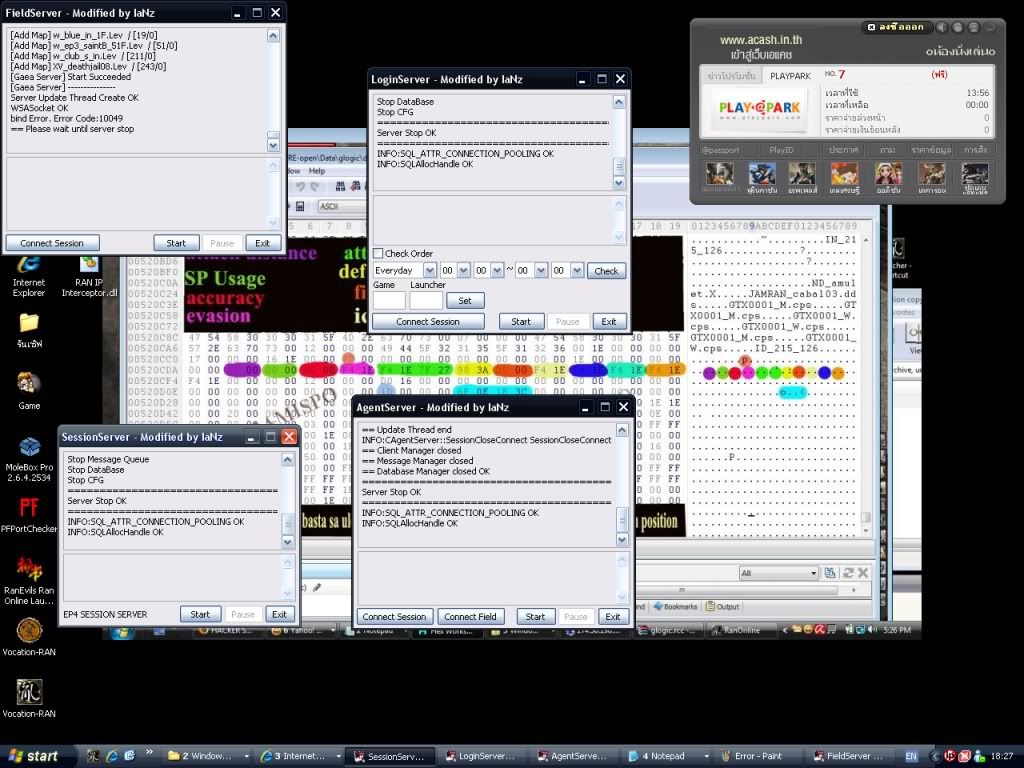Click Connect Field in the AgentServer window
This screenshot has width=1024, height=768.
(473, 617)
